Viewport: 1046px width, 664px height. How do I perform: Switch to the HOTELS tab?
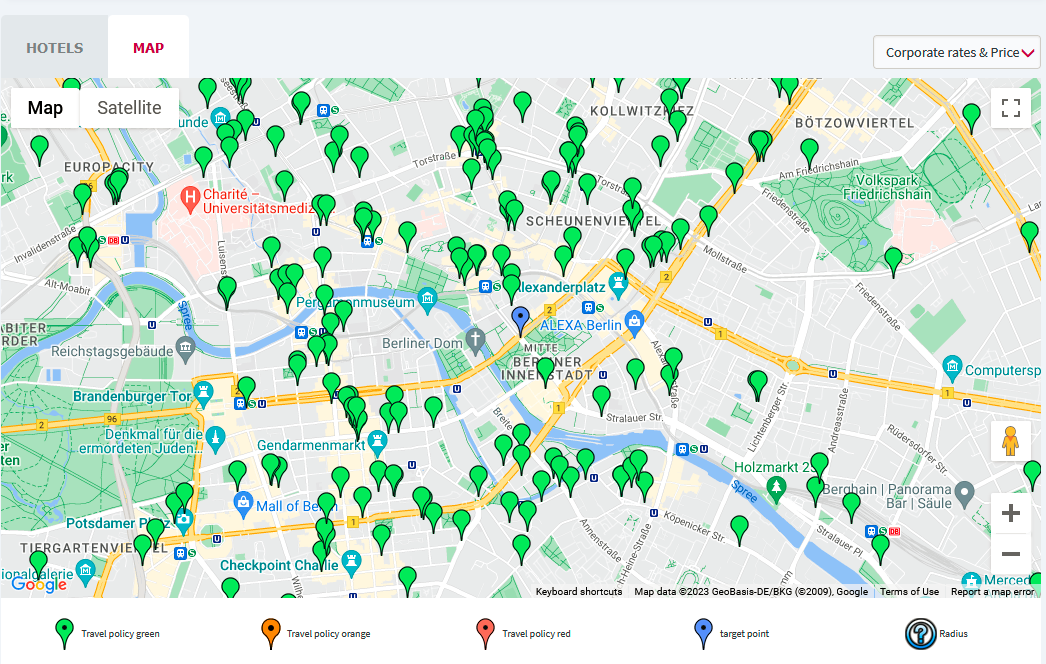point(55,47)
